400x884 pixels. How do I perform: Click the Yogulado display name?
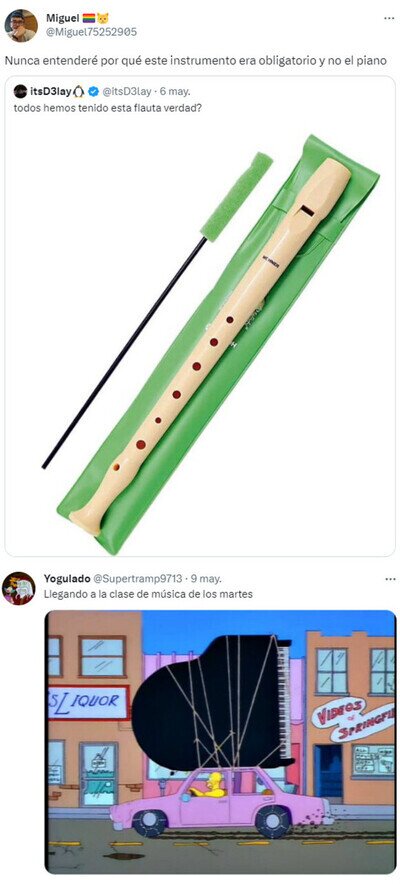[x=66, y=578]
